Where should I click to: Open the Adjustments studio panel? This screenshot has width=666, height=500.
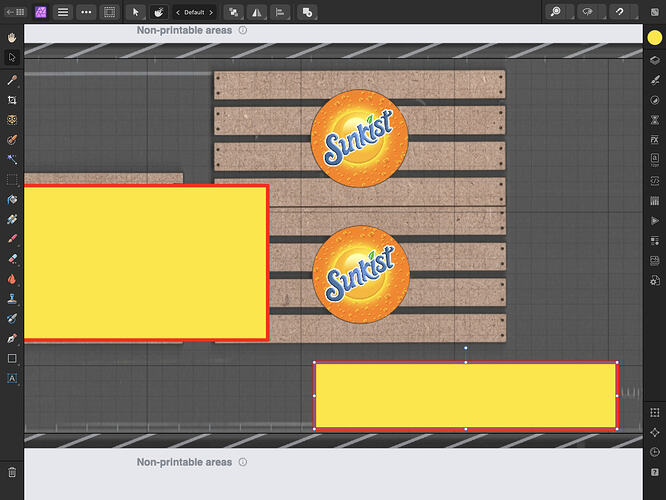coord(655,100)
